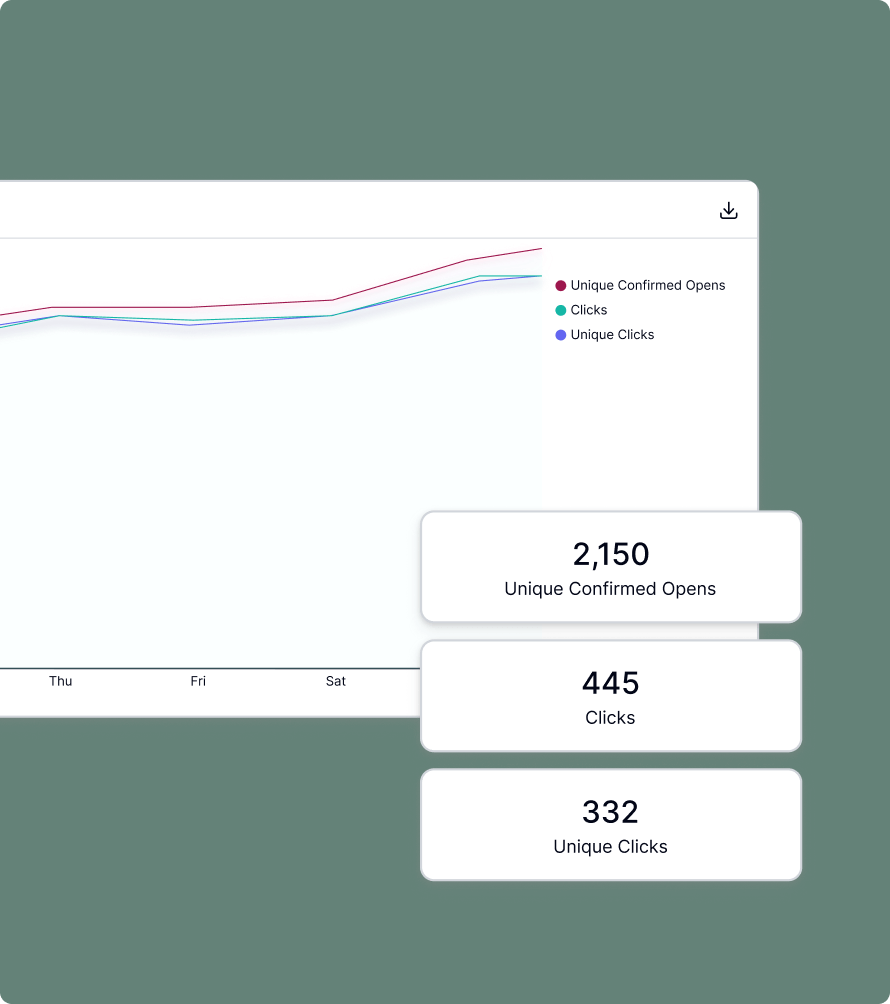Click the download icon on the chart
Image resolution: width=890 pixels, height=1004 pixels.
tap(729, 210)
